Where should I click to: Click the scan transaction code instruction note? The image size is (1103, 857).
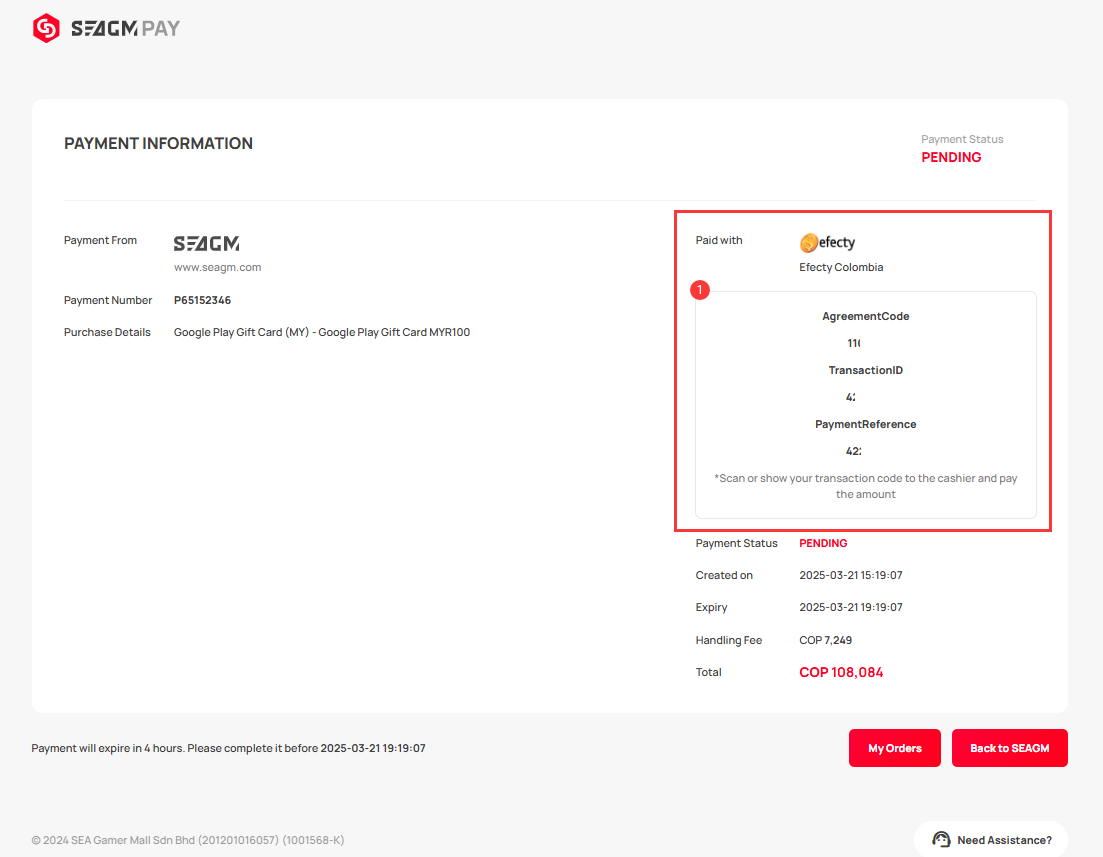coord(865,486)
